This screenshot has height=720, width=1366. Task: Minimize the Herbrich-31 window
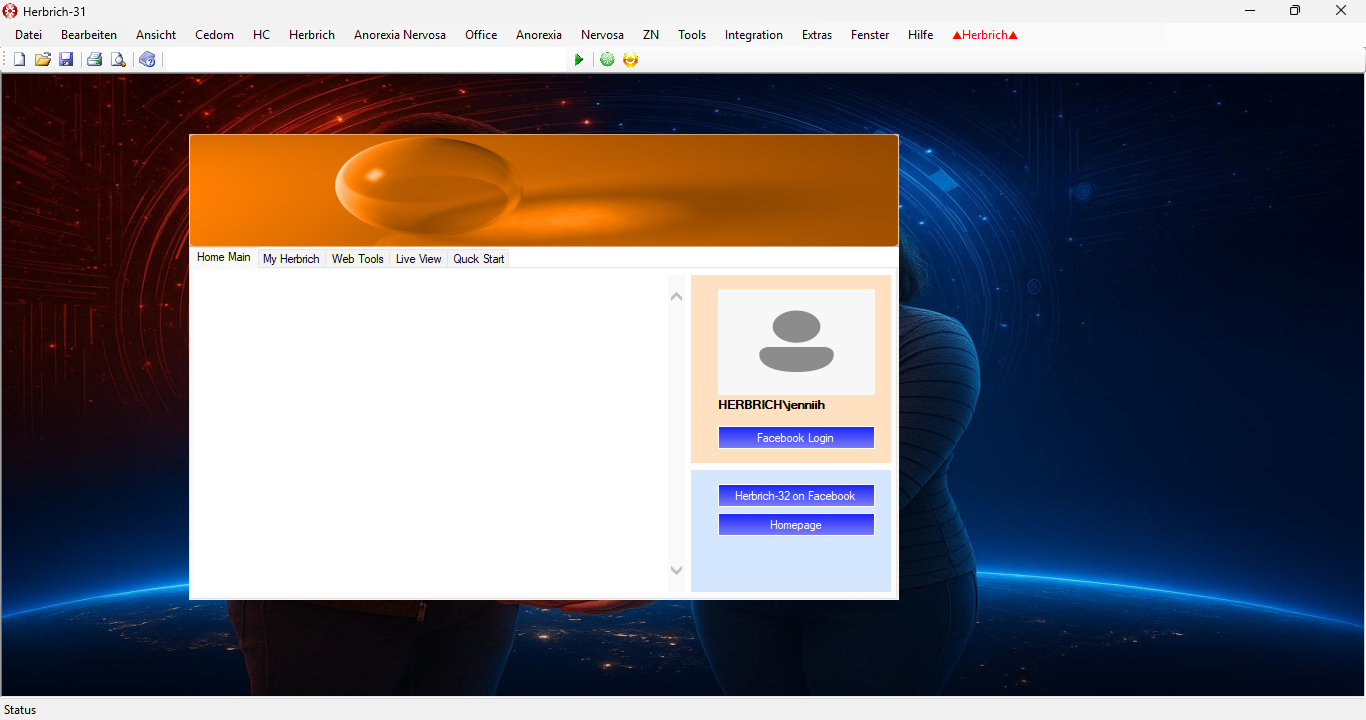(1250, 11)
